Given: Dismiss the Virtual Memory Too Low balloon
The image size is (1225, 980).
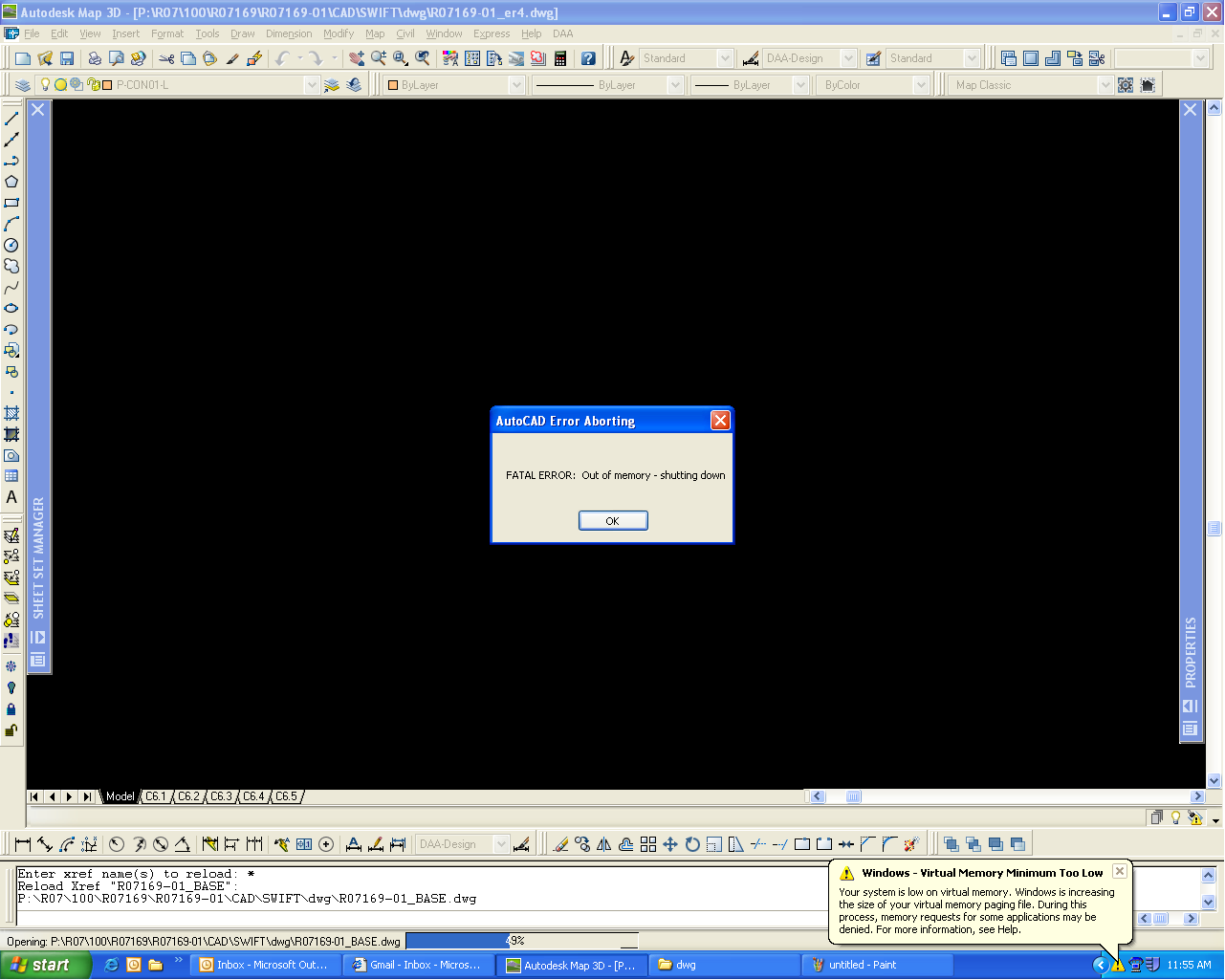Looking at the screenshot, I should 1119,871.
